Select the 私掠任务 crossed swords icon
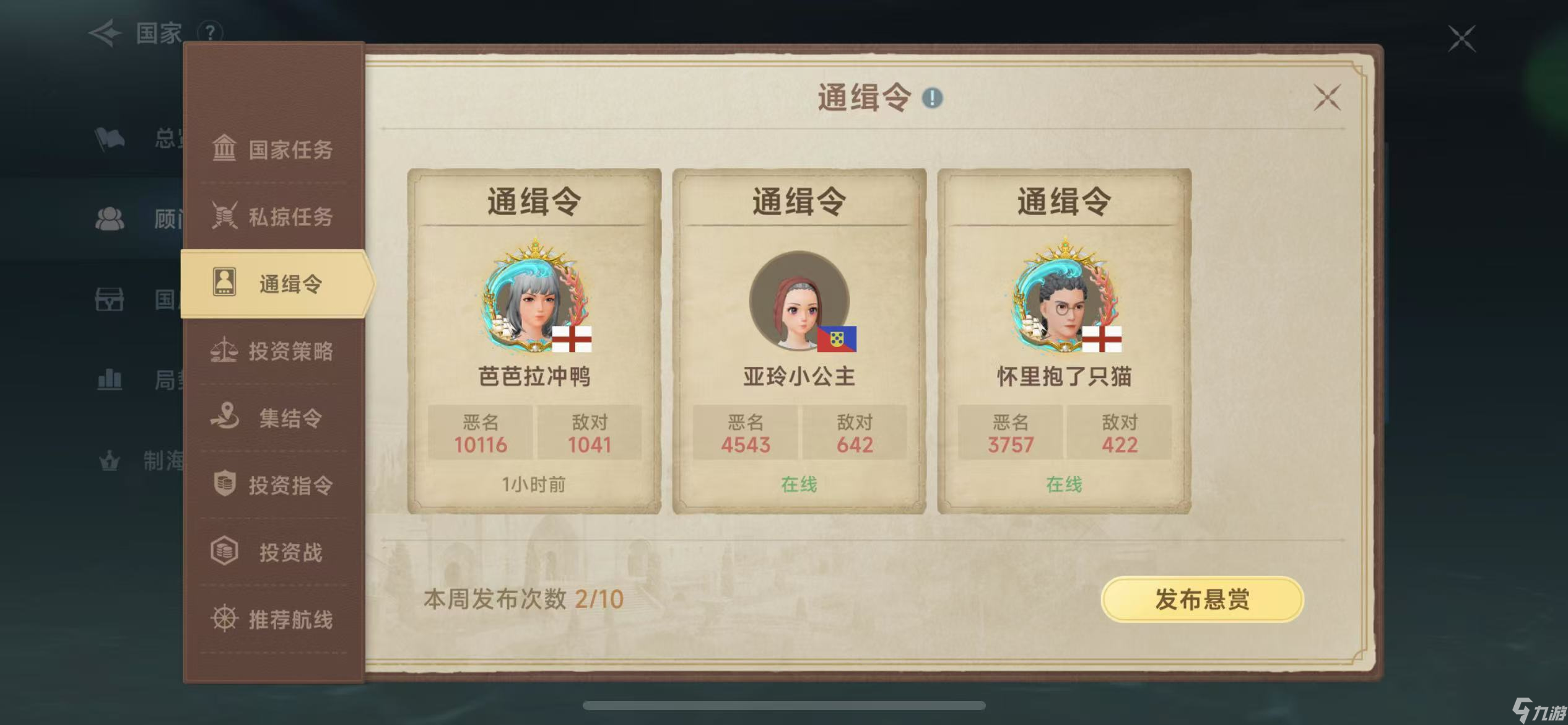This screenshot has height=725, width=1568. [224, 216]
